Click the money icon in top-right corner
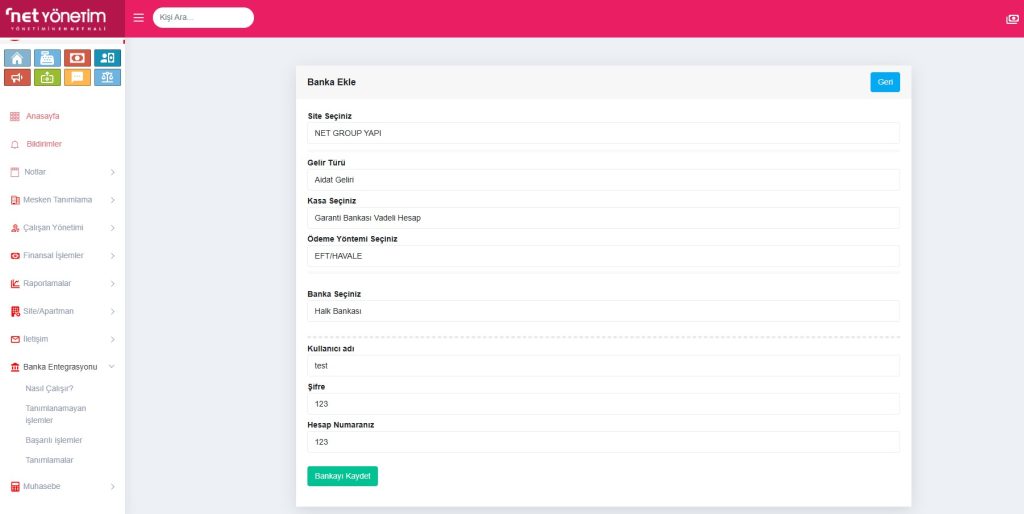 point(1012,19)
